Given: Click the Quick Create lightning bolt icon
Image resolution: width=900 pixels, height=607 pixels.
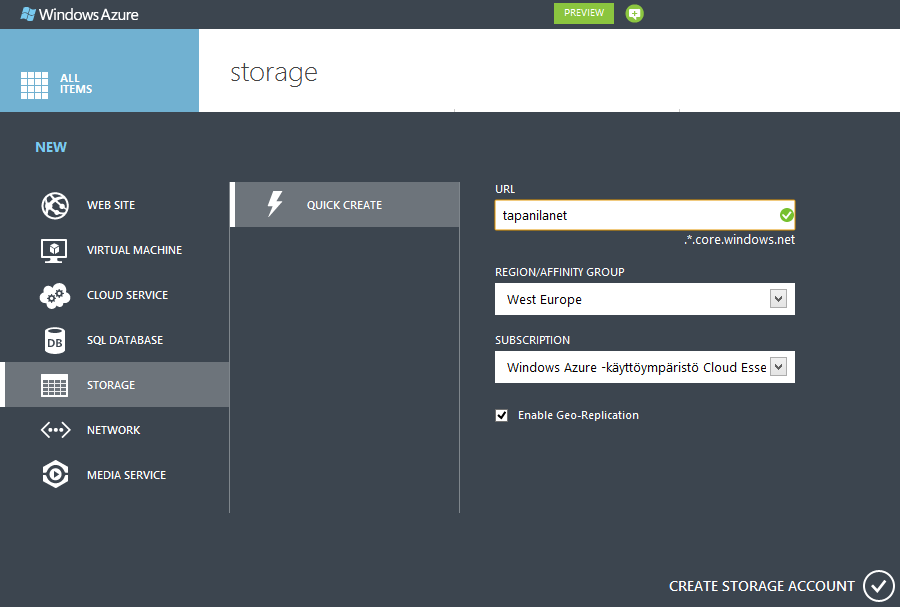Looking at the screenshot, I should (275, 204).
